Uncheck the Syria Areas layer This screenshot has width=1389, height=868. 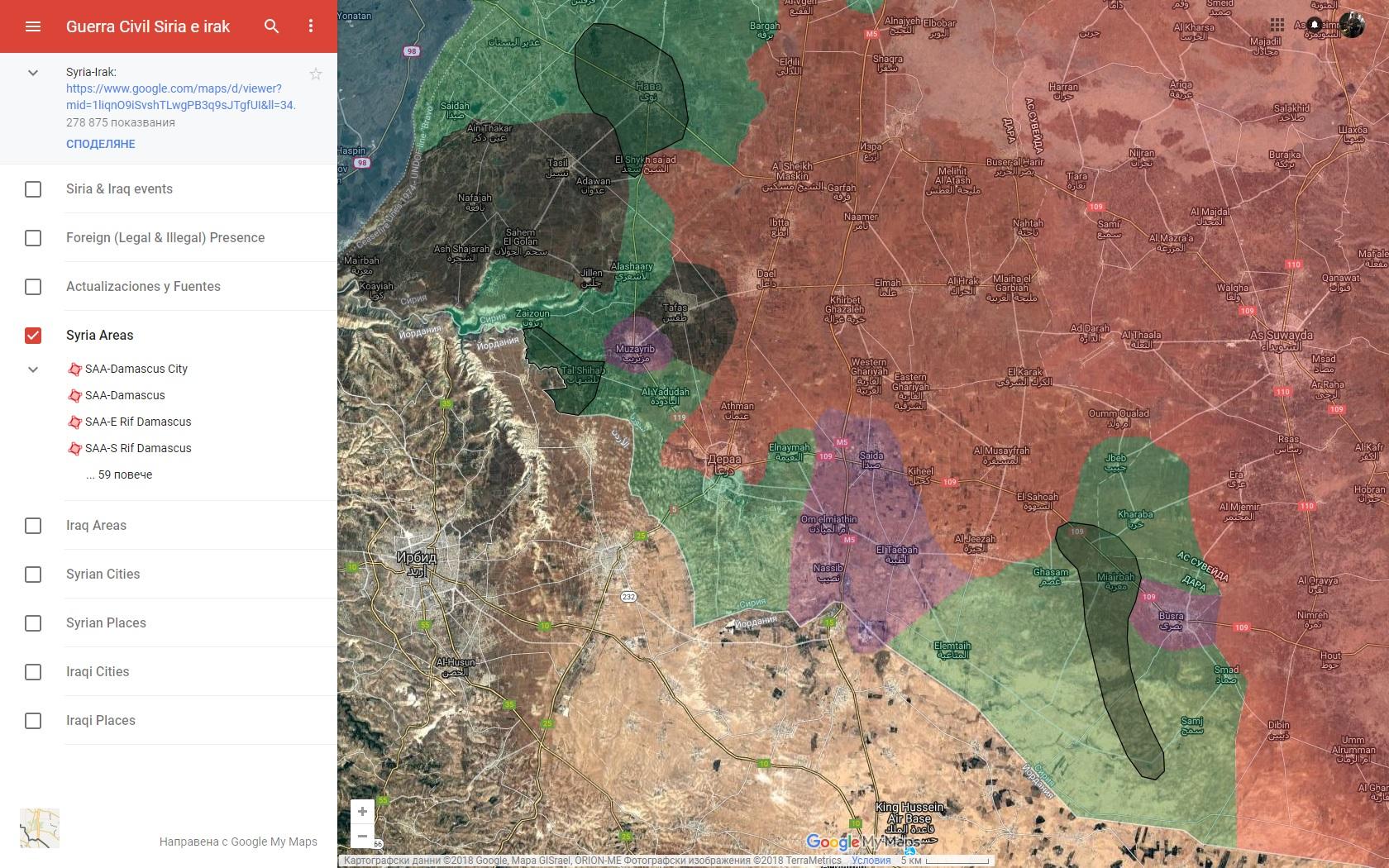point(33,336)
